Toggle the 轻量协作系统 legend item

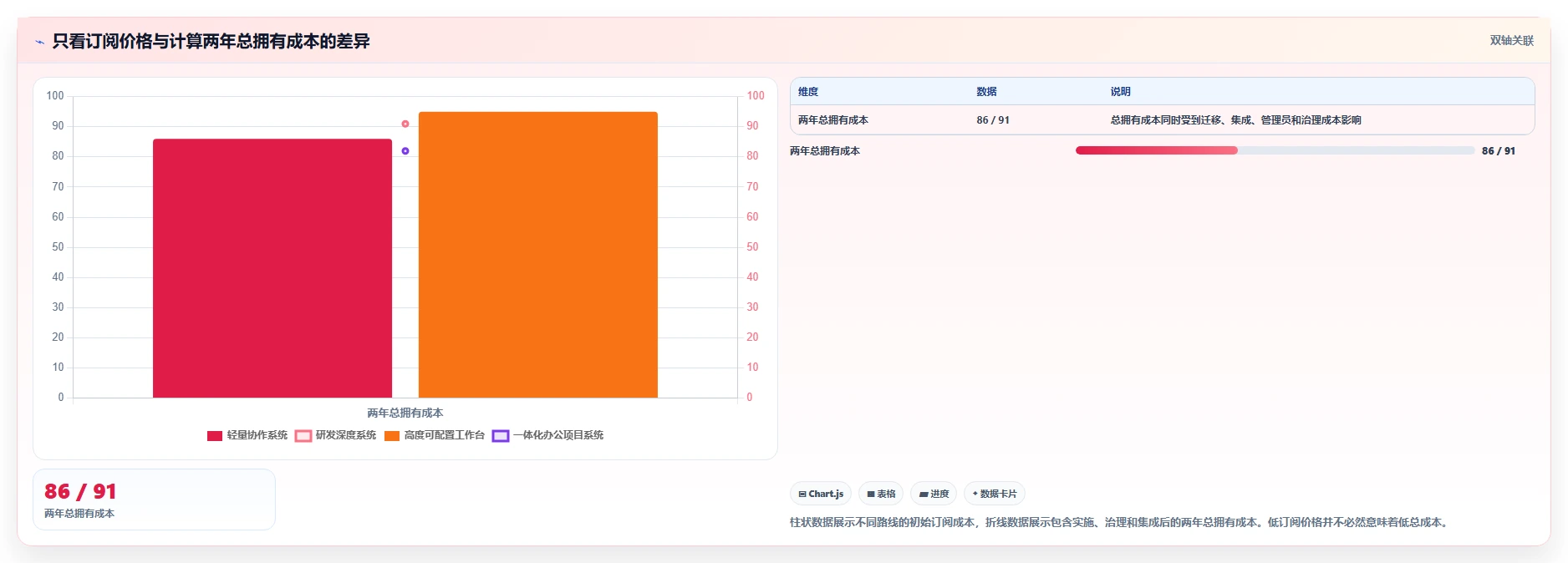point(247,435)
